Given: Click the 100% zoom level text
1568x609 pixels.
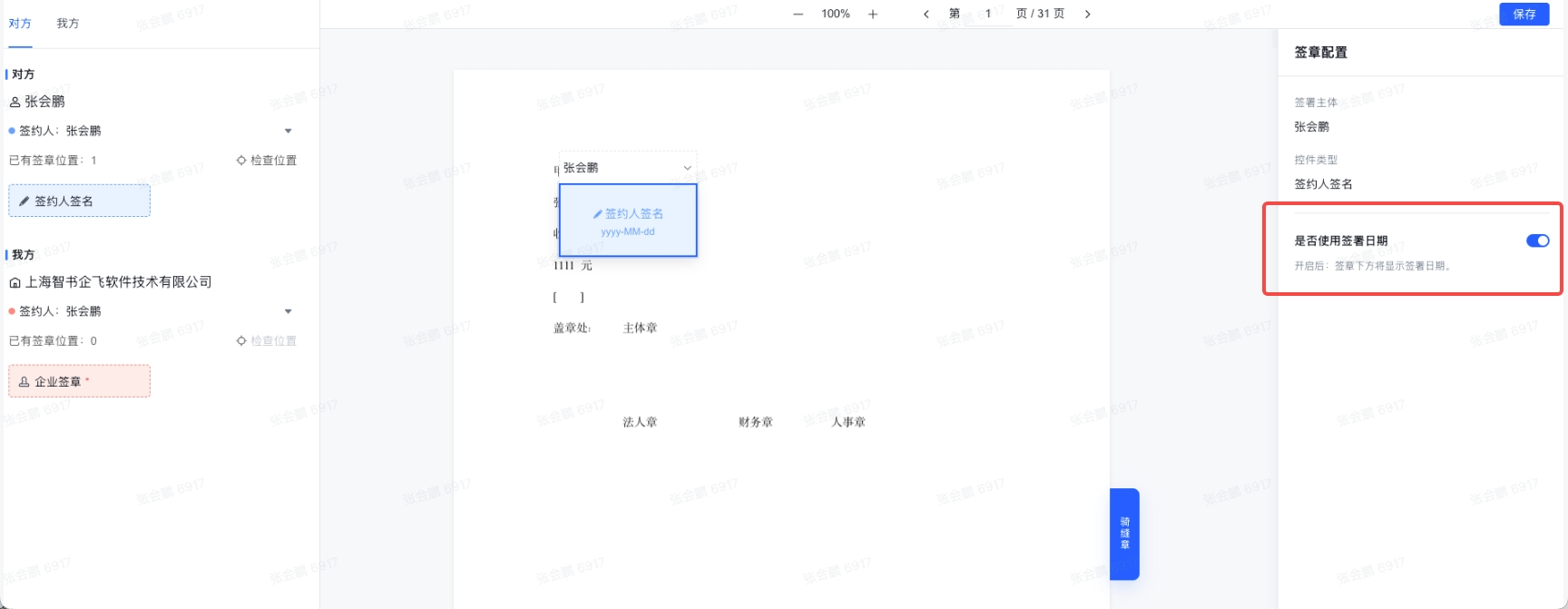Looking at the screenshot, I should (x=836, y=14).
